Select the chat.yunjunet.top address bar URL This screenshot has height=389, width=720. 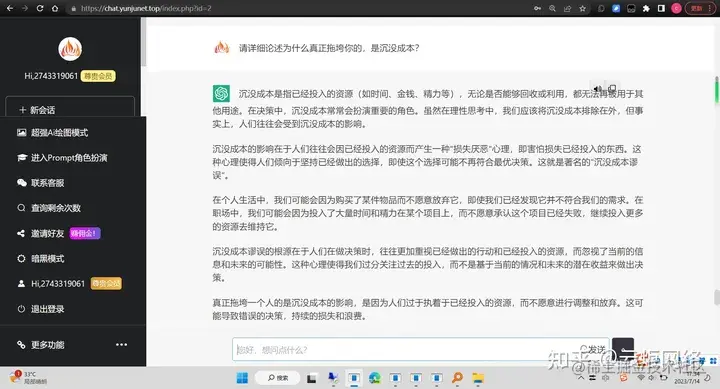146,8
